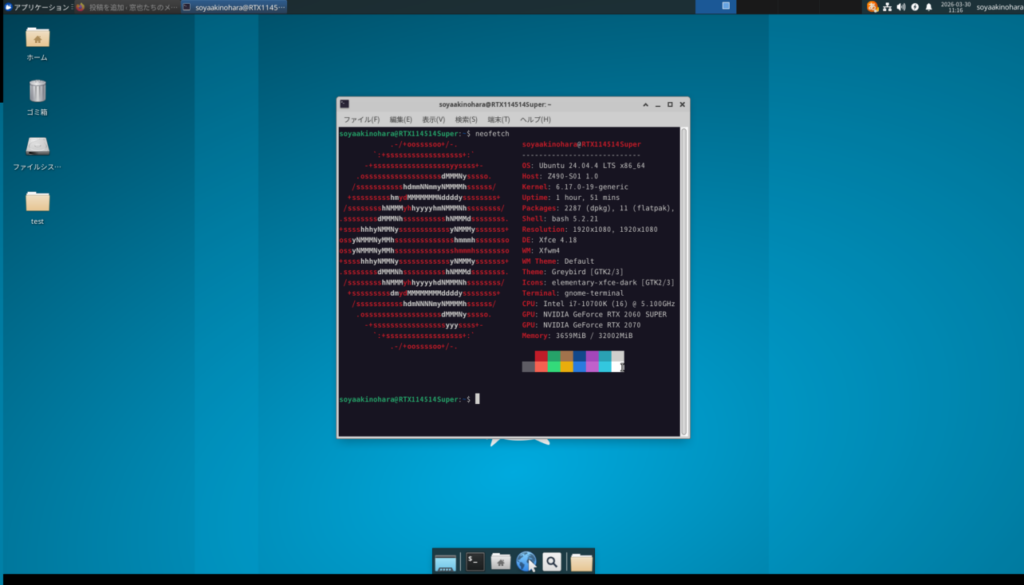Select the ファイルシステム drive desktop icon

pyautogui.click(x=37, y=148)
